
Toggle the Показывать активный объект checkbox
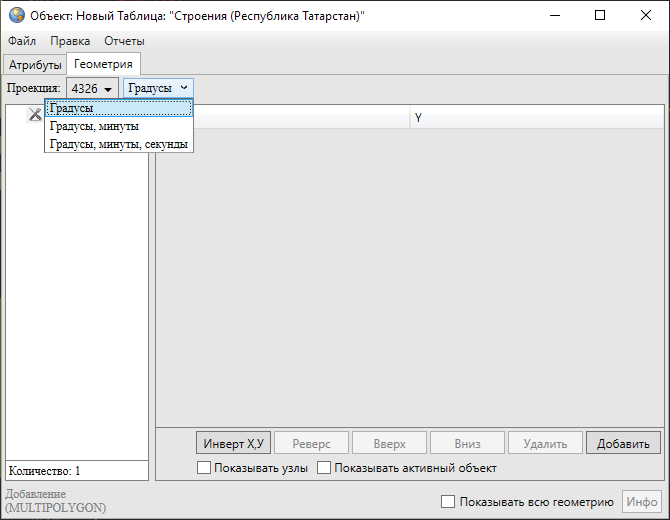point(324,468)
